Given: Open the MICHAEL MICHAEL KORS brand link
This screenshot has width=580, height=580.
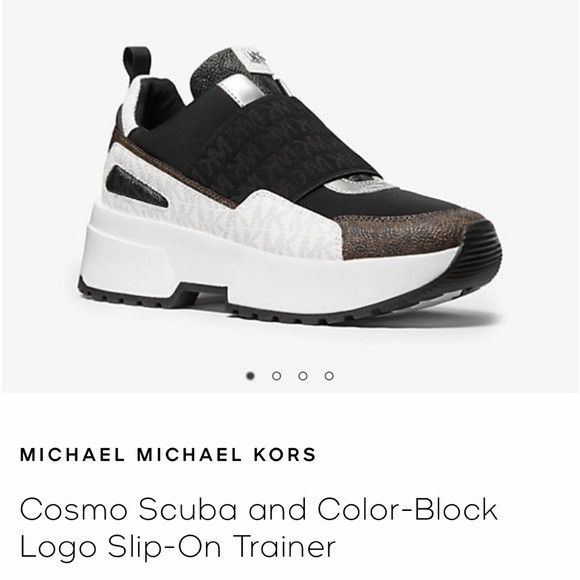Looking at the screenshot, I should (168, 455).
